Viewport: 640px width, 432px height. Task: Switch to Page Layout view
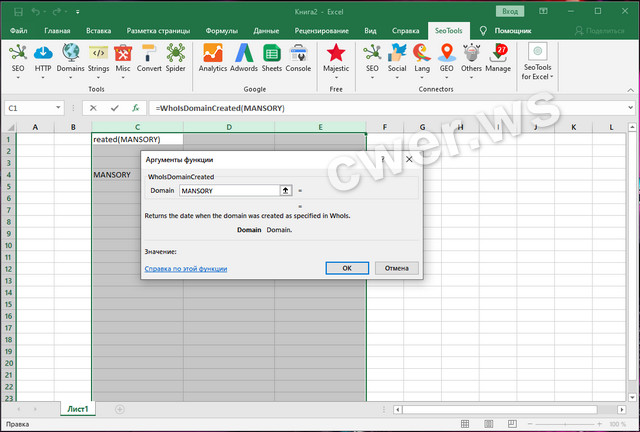click(x=489, y=424)
